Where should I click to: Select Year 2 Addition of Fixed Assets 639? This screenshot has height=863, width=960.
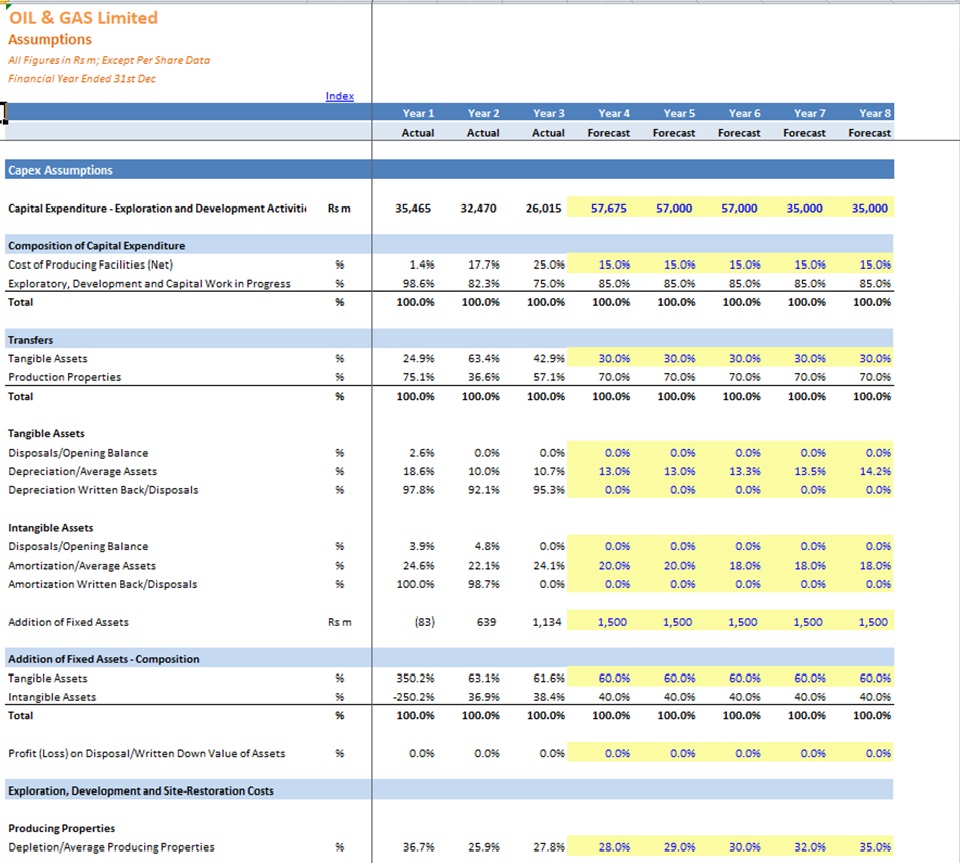[x=486, y=622]
